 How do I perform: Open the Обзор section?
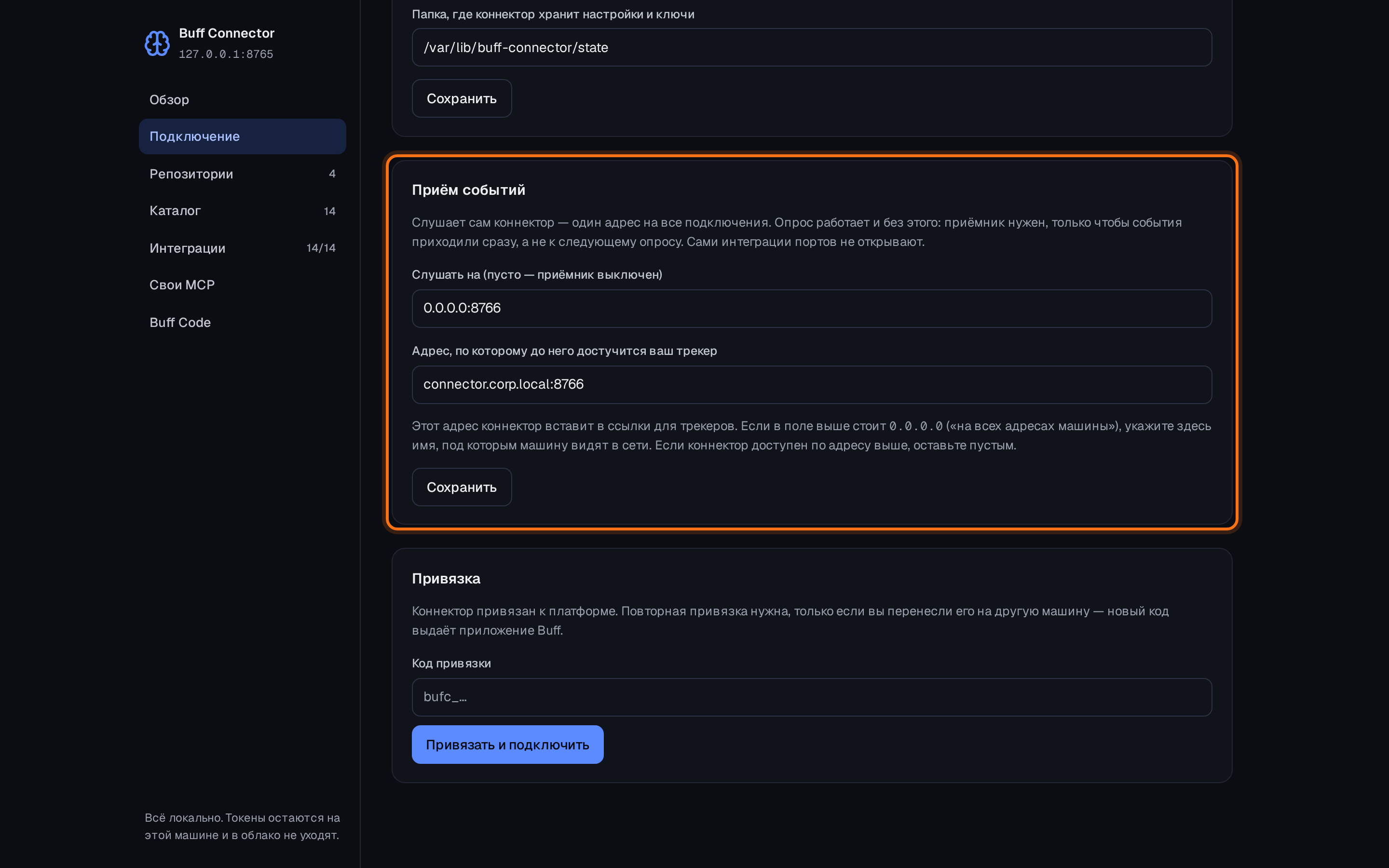pos(242,99)
